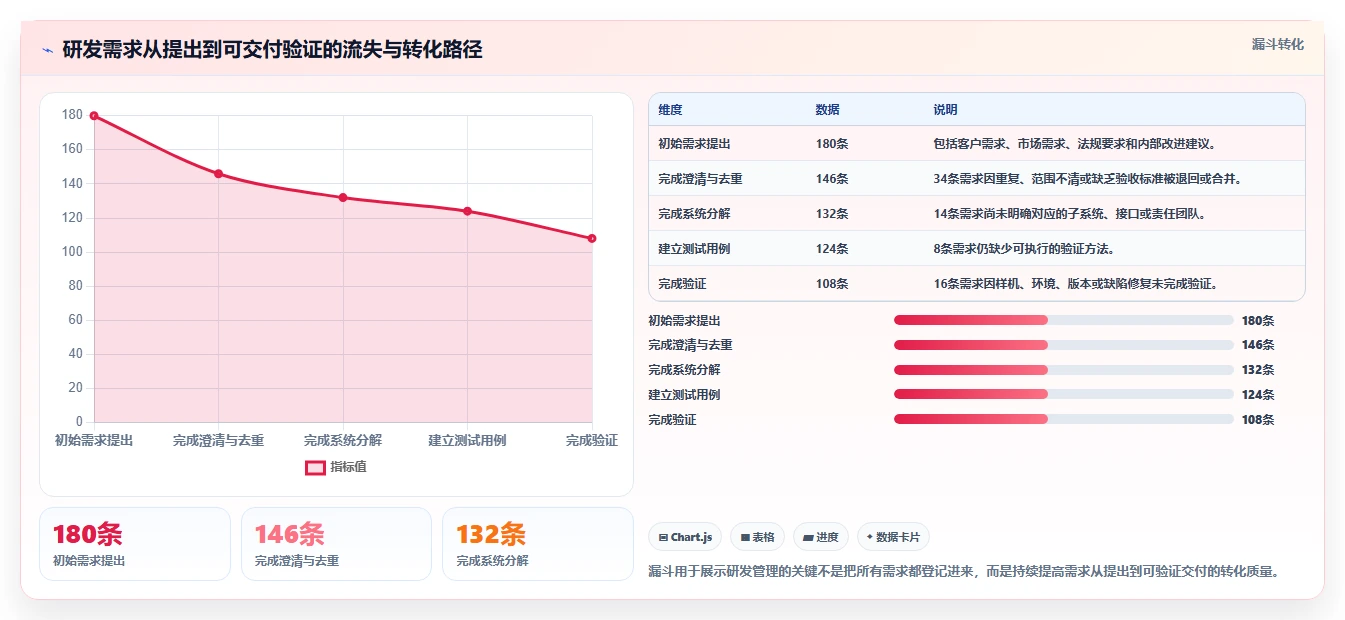Click the 建立测试用例 progress bar
1345x620 pixels.
point(1064,394)
